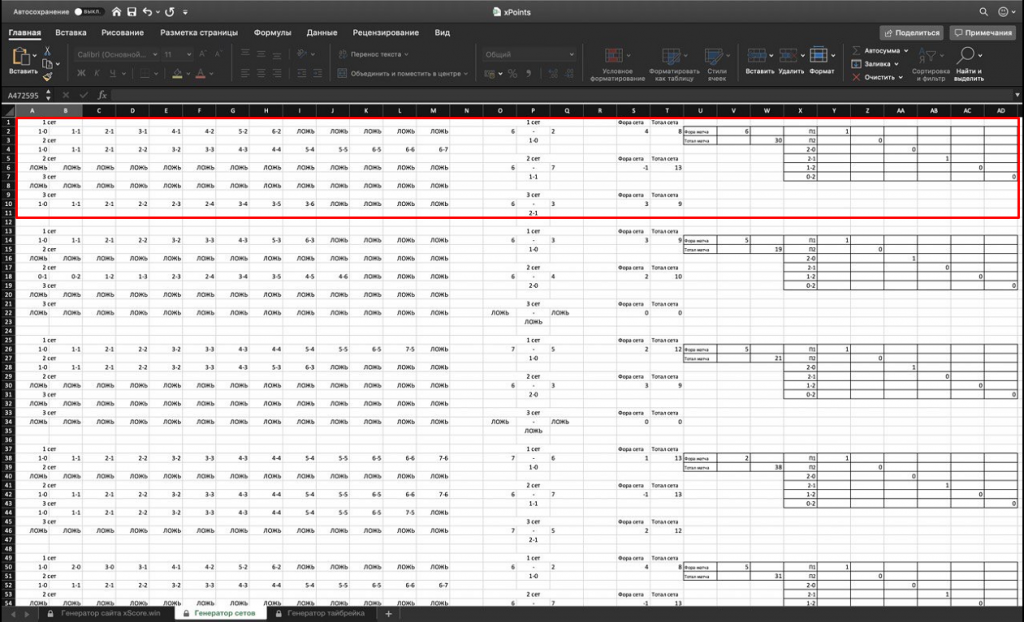Click the copy icon
This screenshot has width=1024, height=622.
[x=48, y=64]
